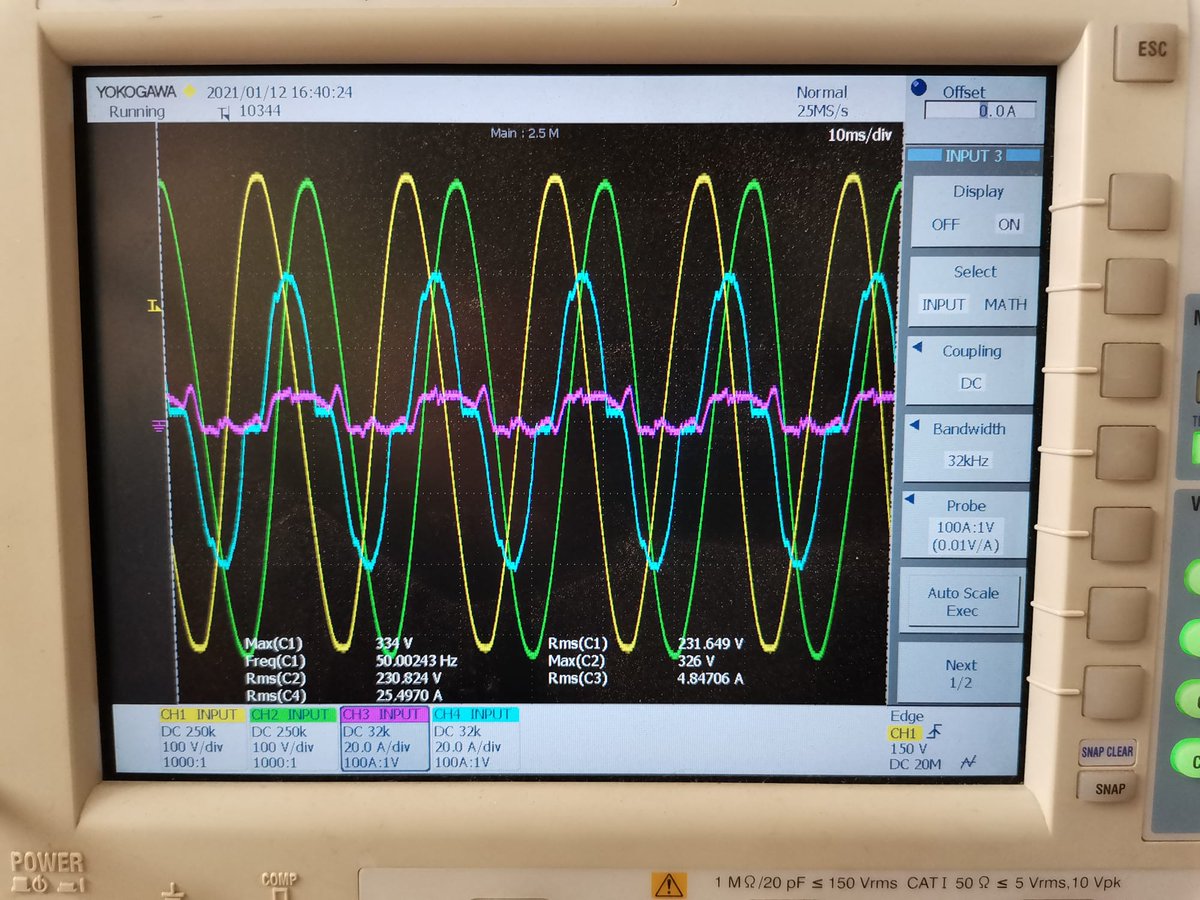Click the Offset 0.0A field

pos(979,111)
